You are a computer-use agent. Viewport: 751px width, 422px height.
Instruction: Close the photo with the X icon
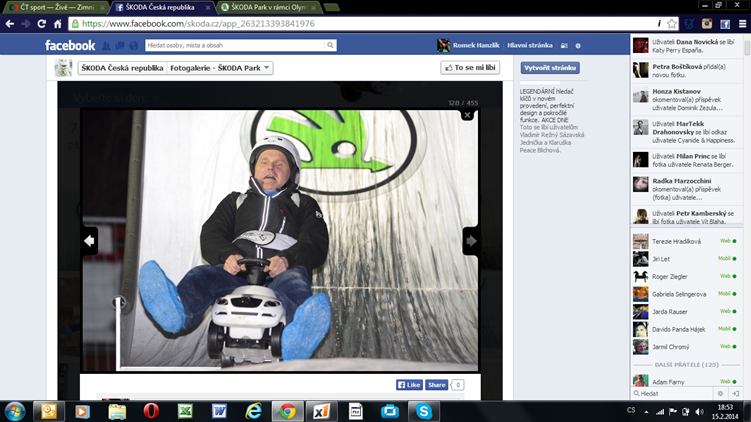(467, 115)
